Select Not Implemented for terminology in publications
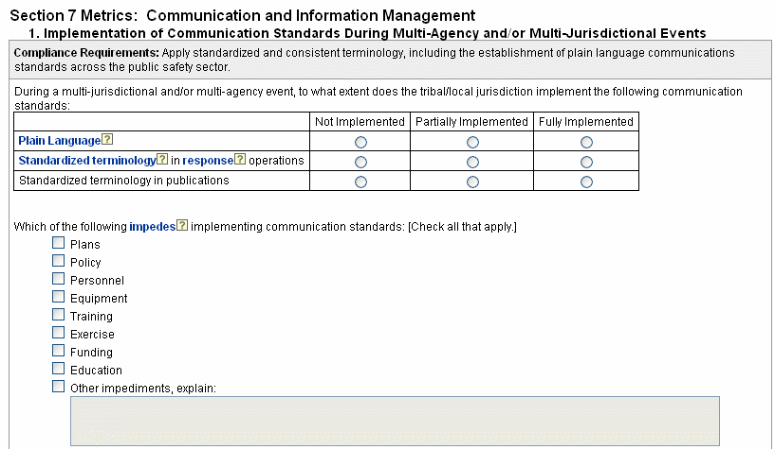Image resolution: width=774 pixels, height=449 pixels. point(360,181)
